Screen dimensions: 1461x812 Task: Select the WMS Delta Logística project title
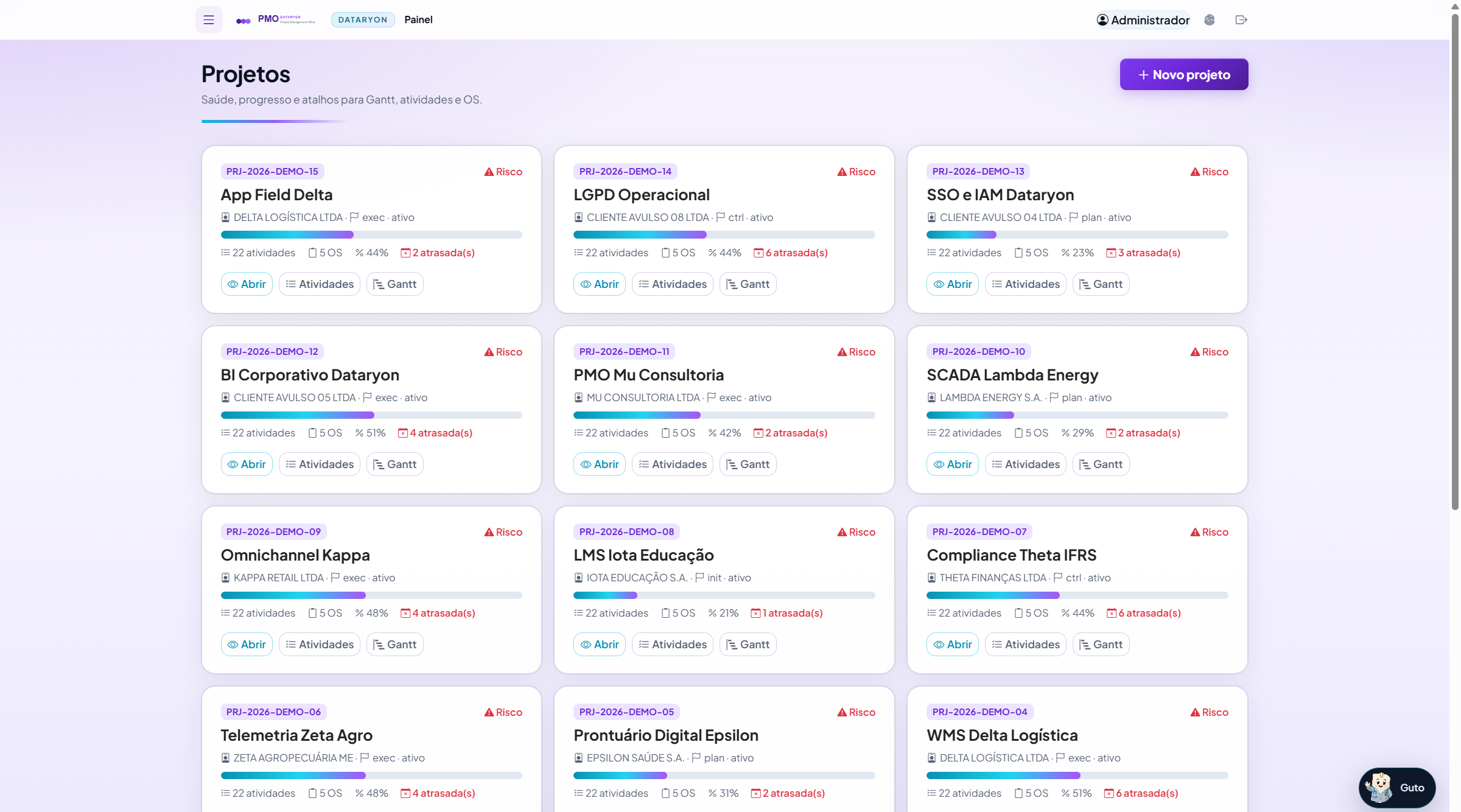(1002, 735)
